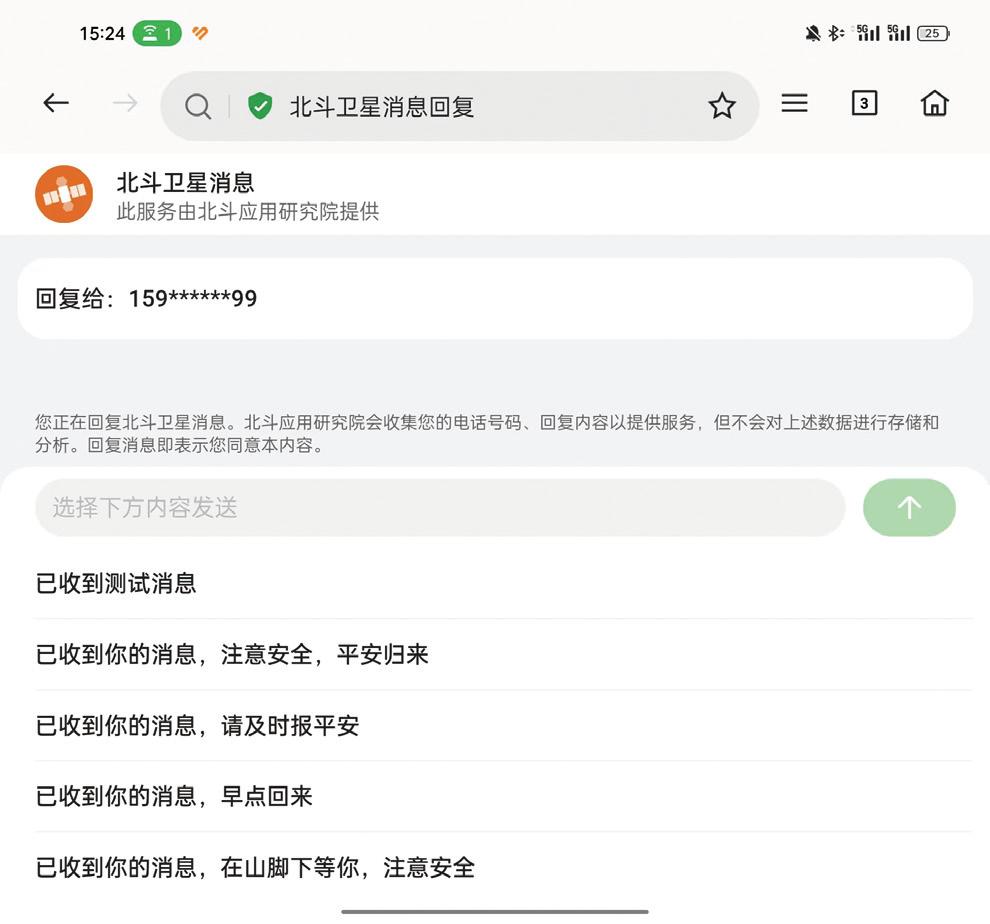The image size is (990, 924).
Task: Click the search magnifier icon
Action: 198,104
